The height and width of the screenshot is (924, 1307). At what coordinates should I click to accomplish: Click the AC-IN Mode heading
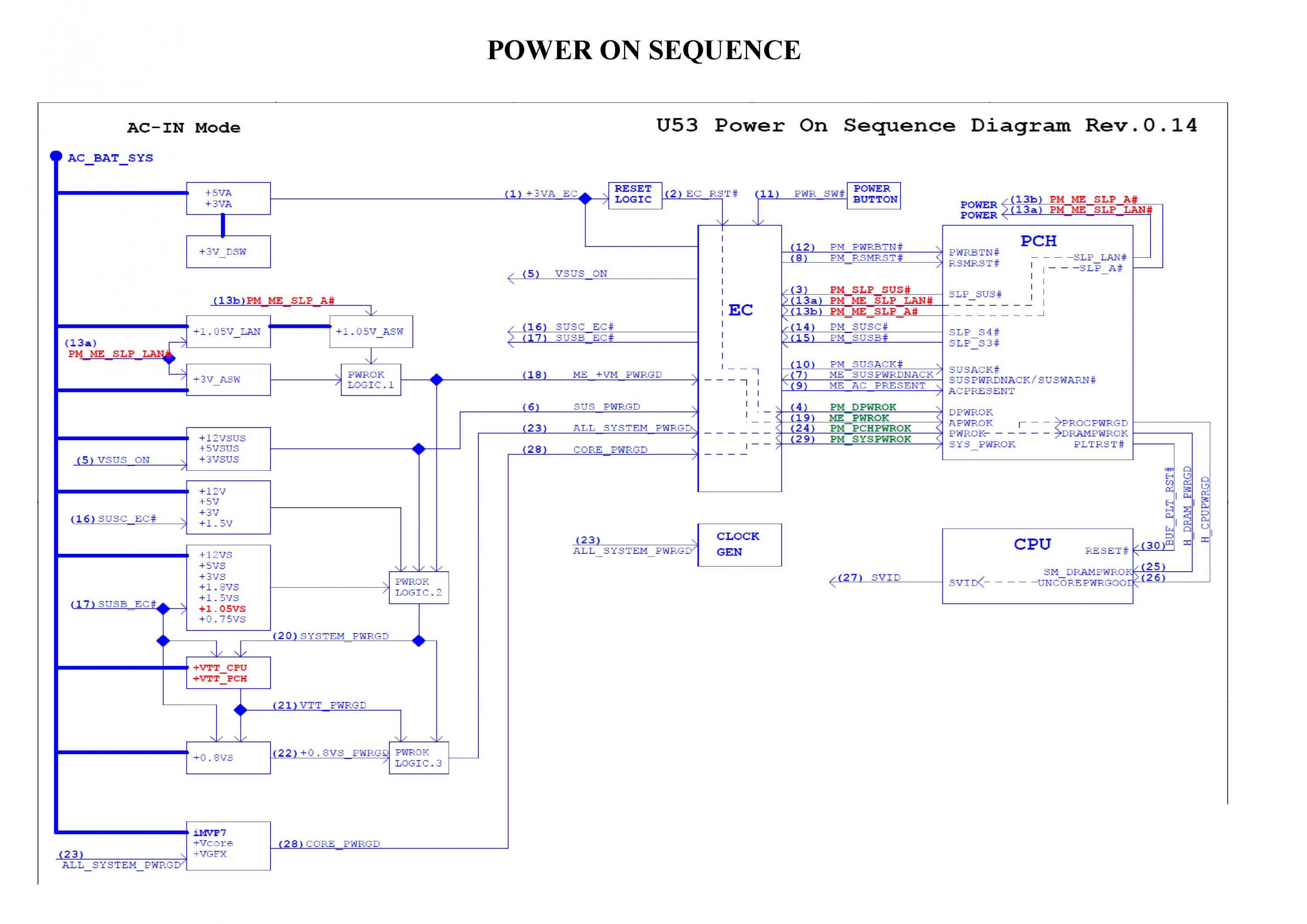tap(183, 128)
